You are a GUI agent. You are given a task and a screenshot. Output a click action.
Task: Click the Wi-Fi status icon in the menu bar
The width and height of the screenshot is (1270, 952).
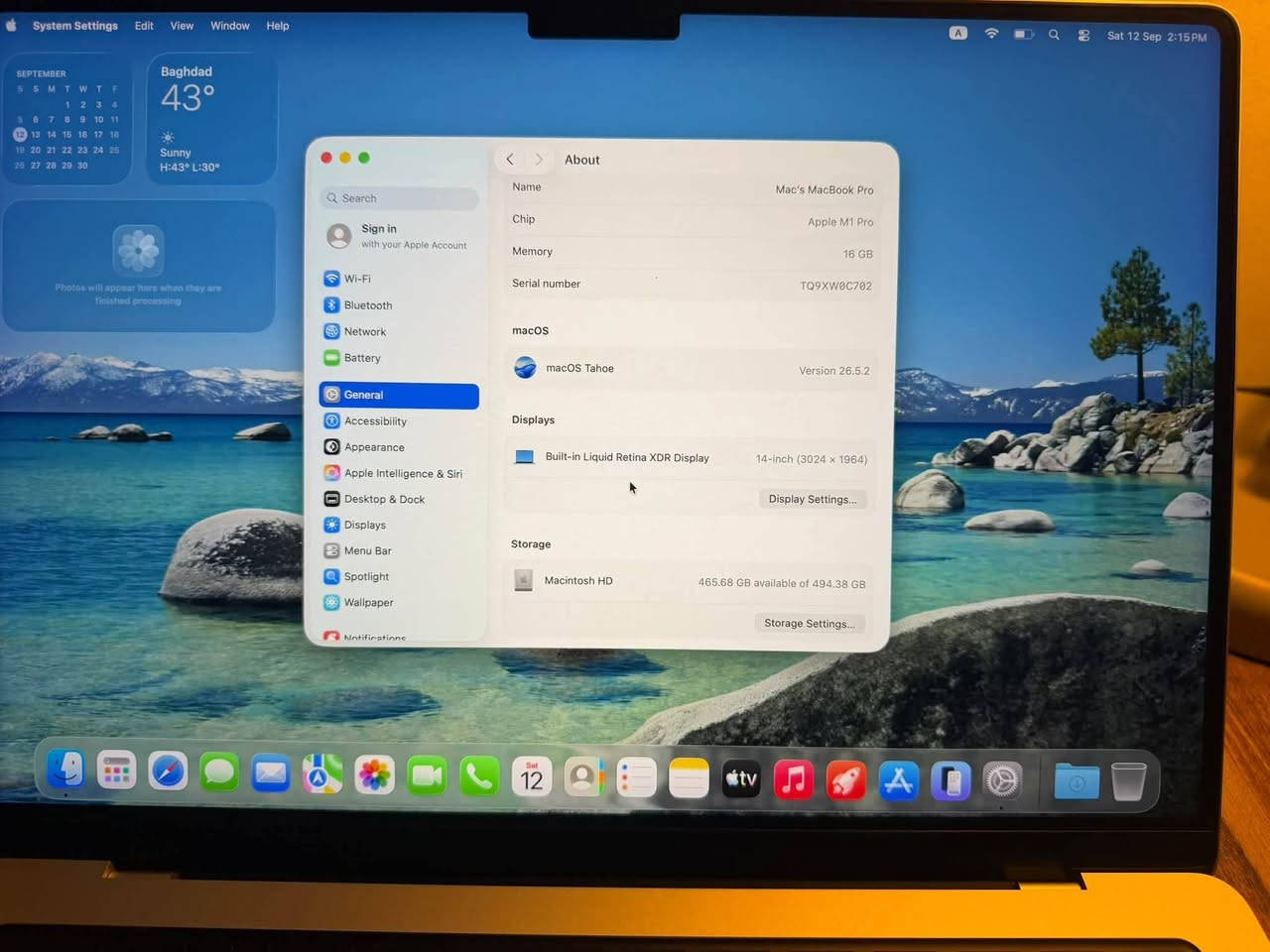pos(991,34)
